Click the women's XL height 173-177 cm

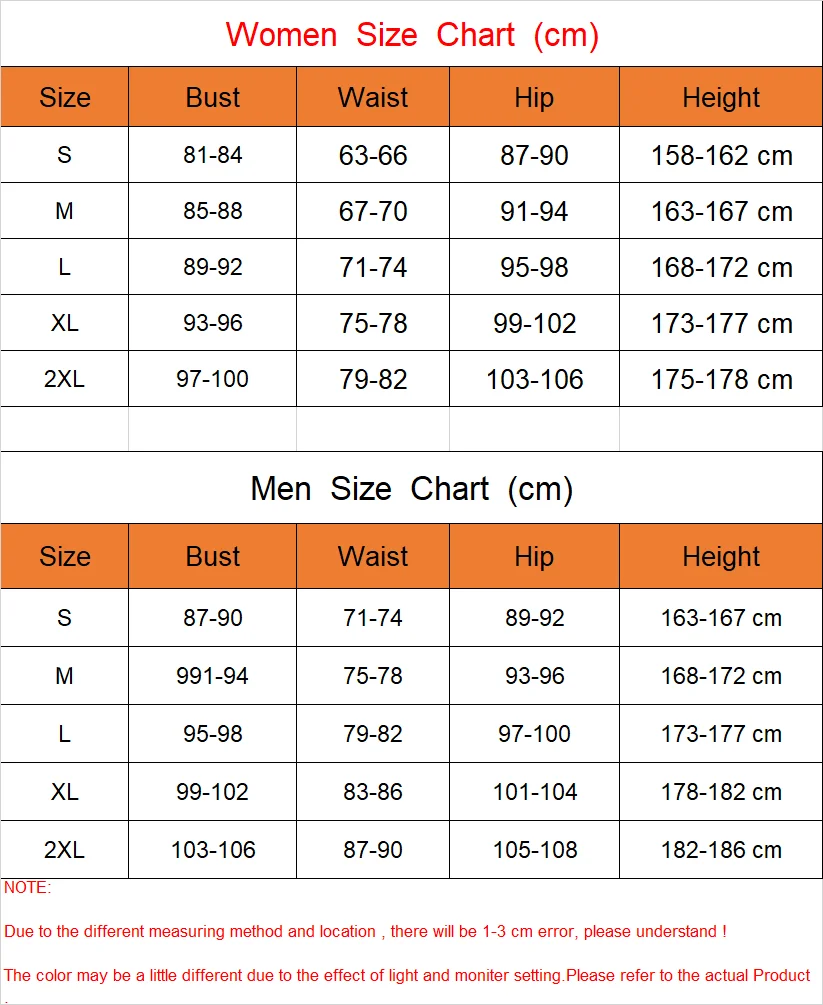coord(721,323)
